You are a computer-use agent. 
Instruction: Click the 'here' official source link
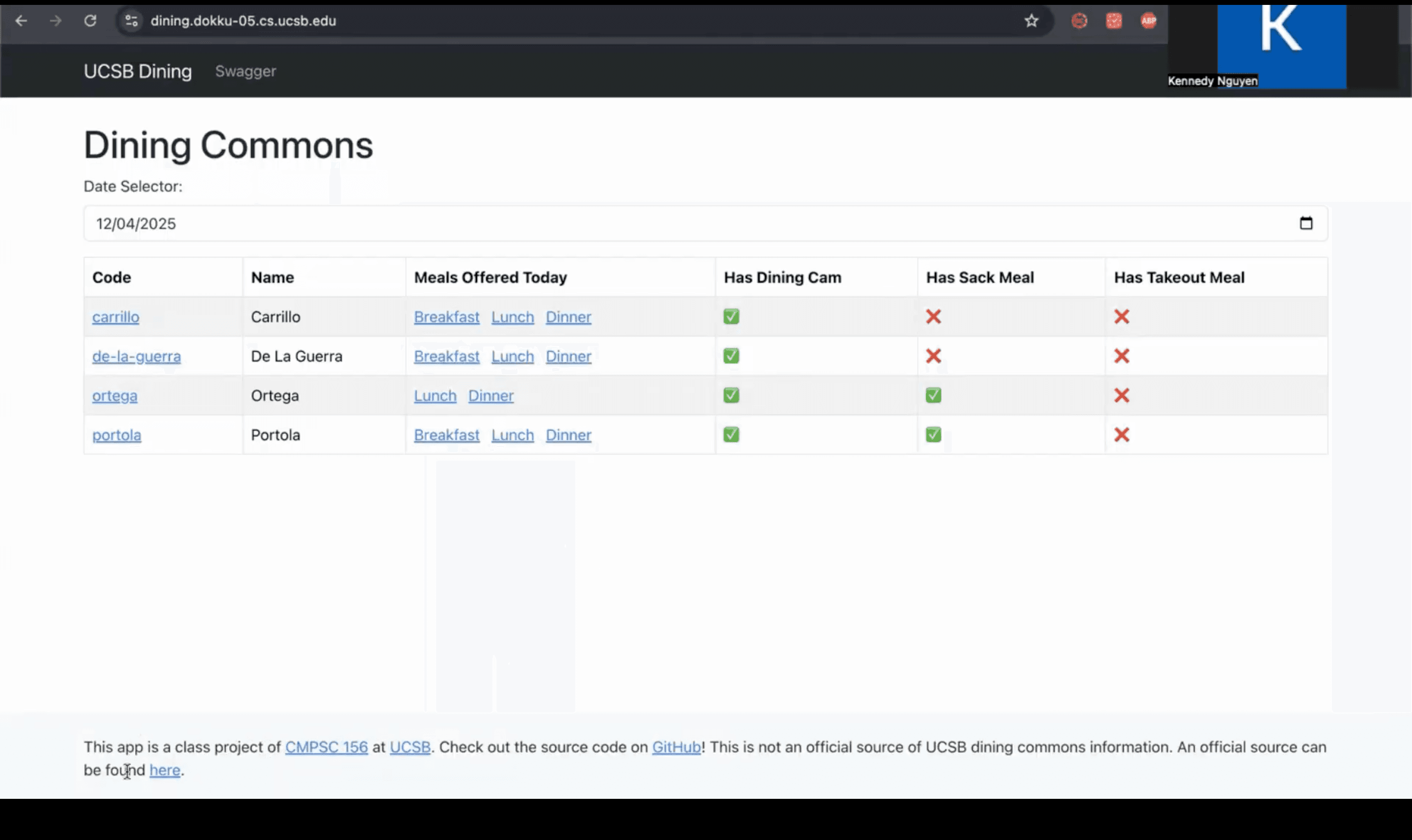coord(165,770)
